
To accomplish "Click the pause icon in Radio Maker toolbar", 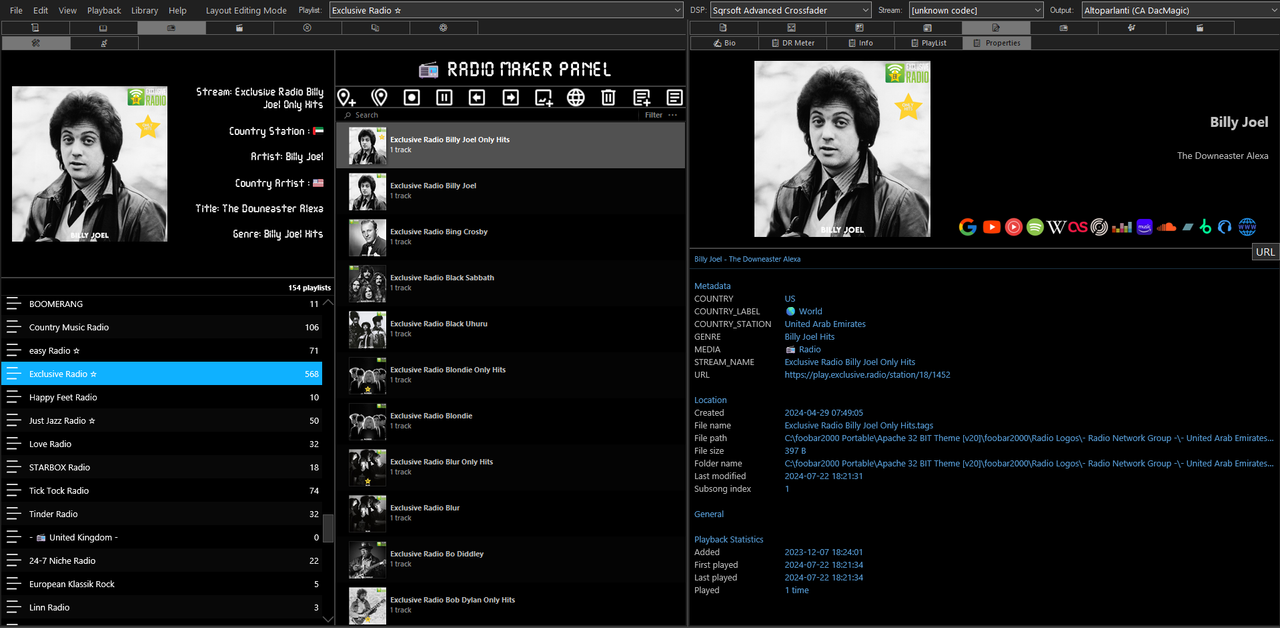I will click(x=444, y=97).
